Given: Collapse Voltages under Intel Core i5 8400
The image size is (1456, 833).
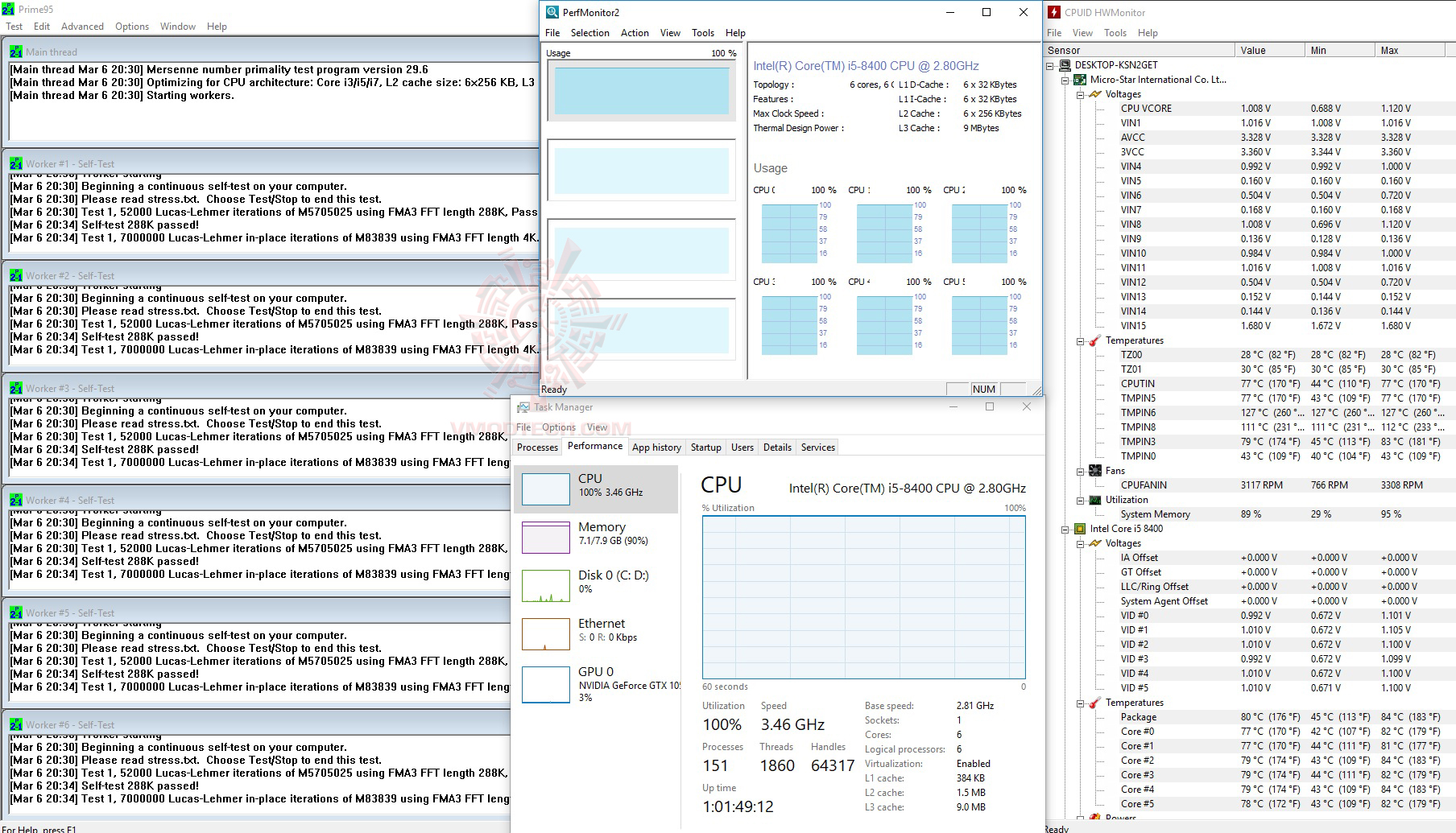Looking at the screenshot, I should [x=1081, y=543].
